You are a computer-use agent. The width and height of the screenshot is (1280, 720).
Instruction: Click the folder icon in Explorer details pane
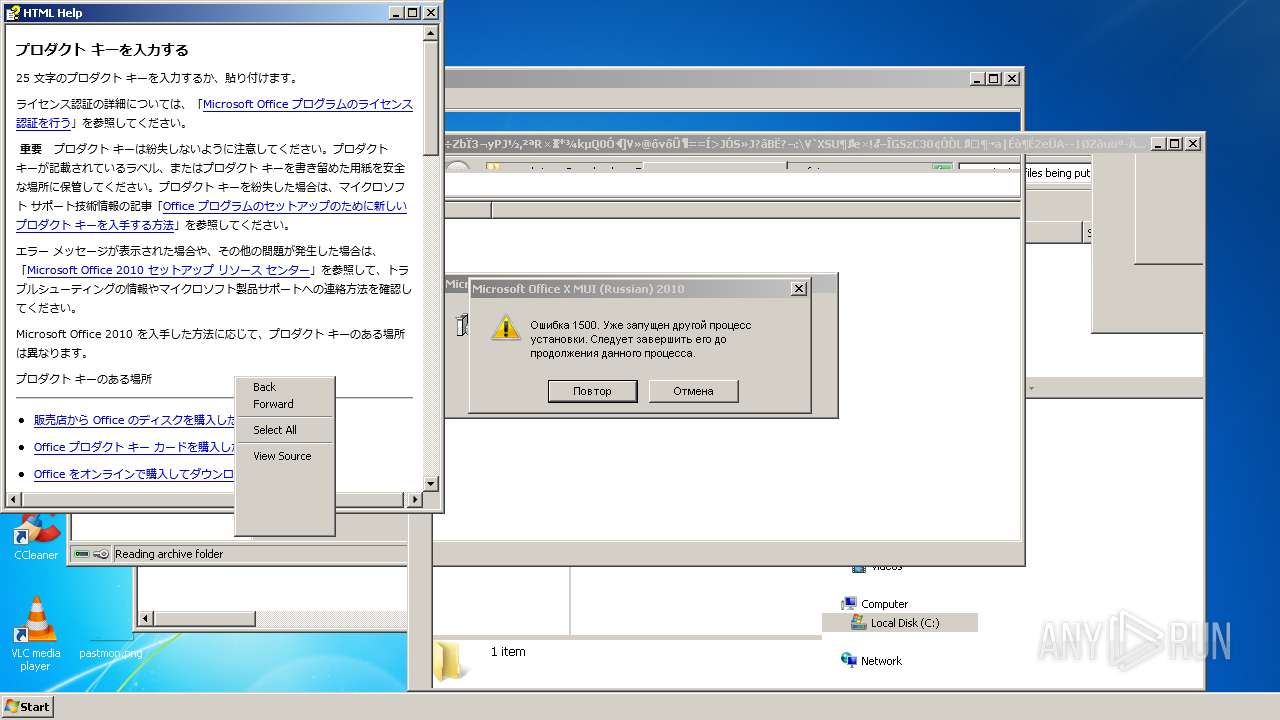(449, 661)
